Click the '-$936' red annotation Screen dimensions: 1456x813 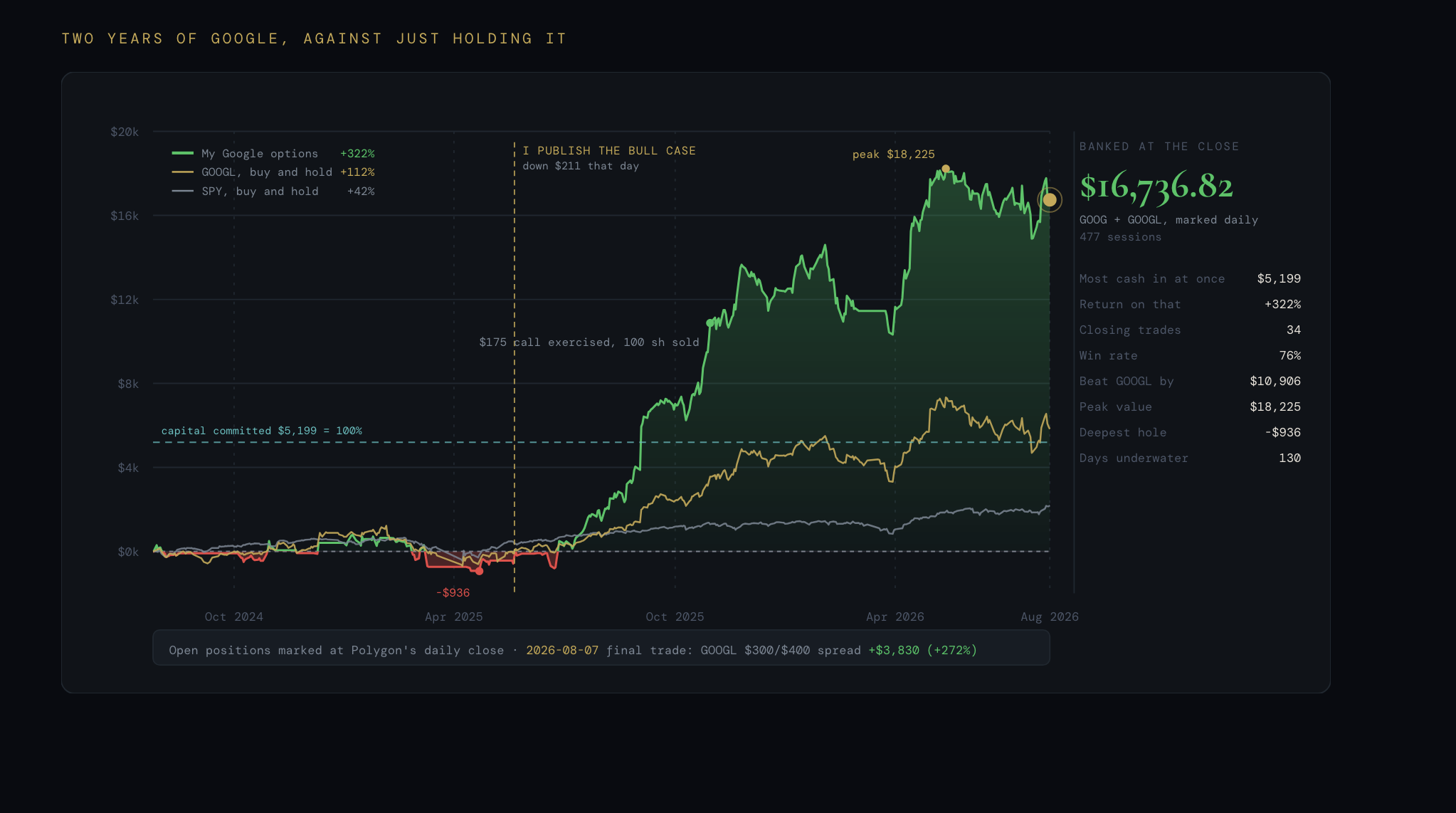click(453, 592)
